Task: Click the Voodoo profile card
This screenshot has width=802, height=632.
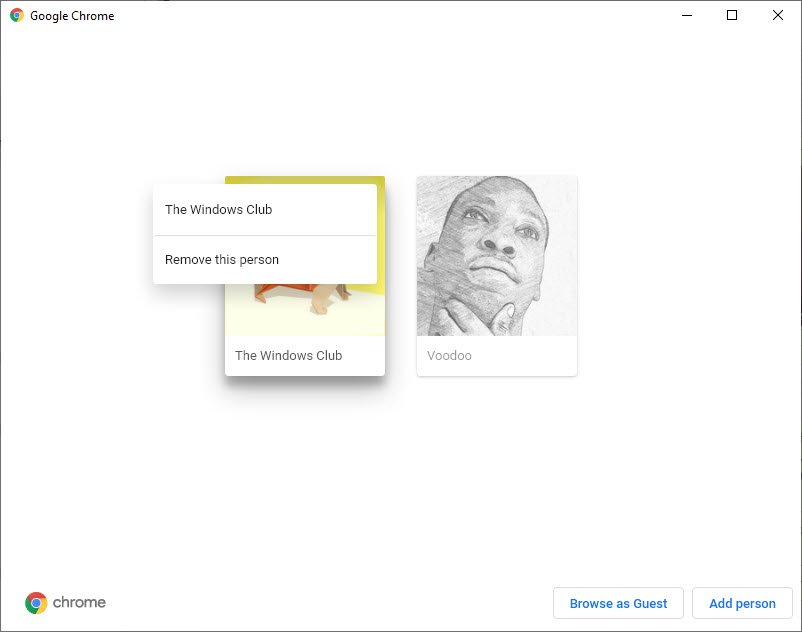Action: (x=496, y=275)
